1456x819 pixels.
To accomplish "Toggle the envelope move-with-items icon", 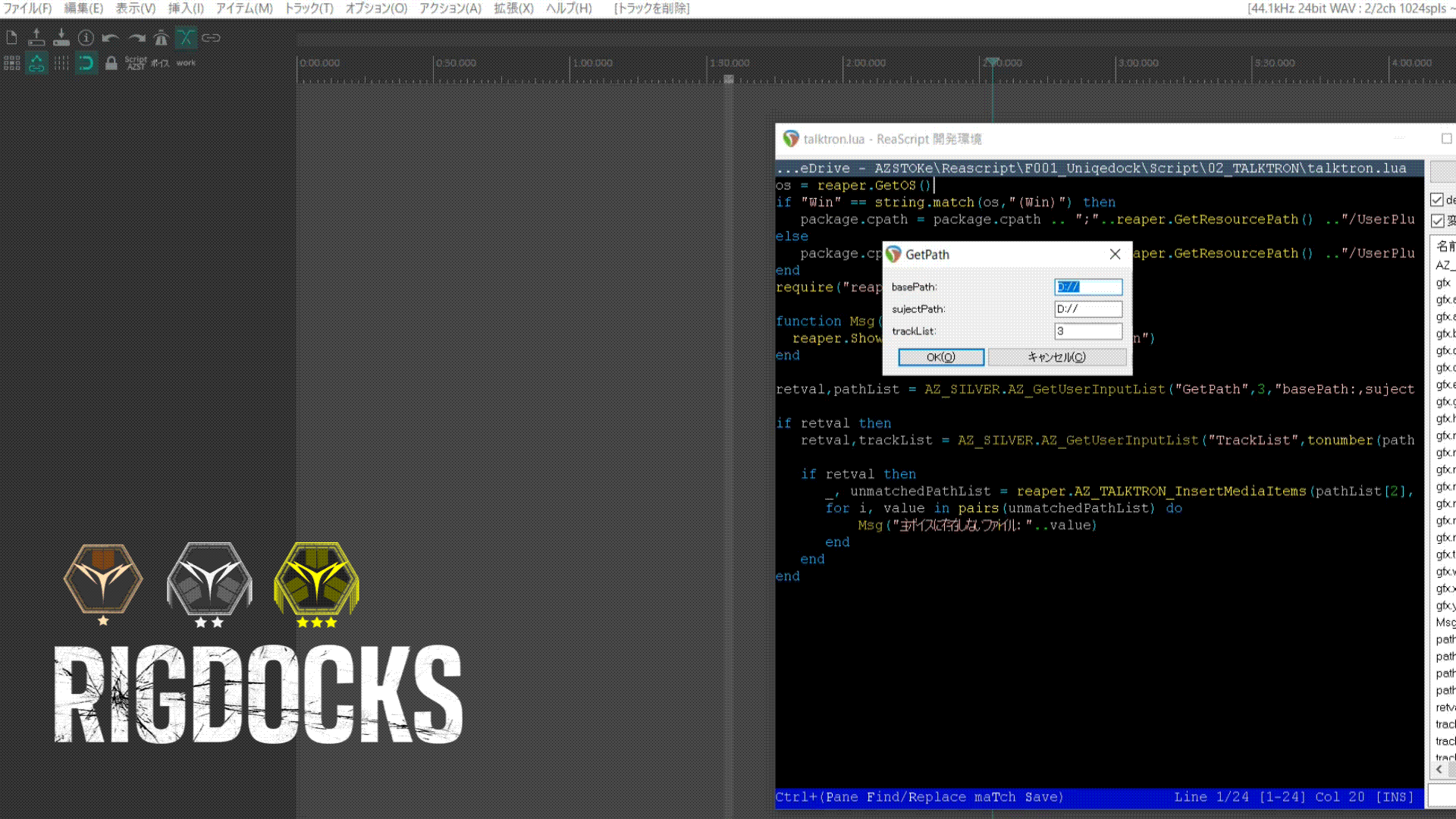I will (x=36, y=63).
